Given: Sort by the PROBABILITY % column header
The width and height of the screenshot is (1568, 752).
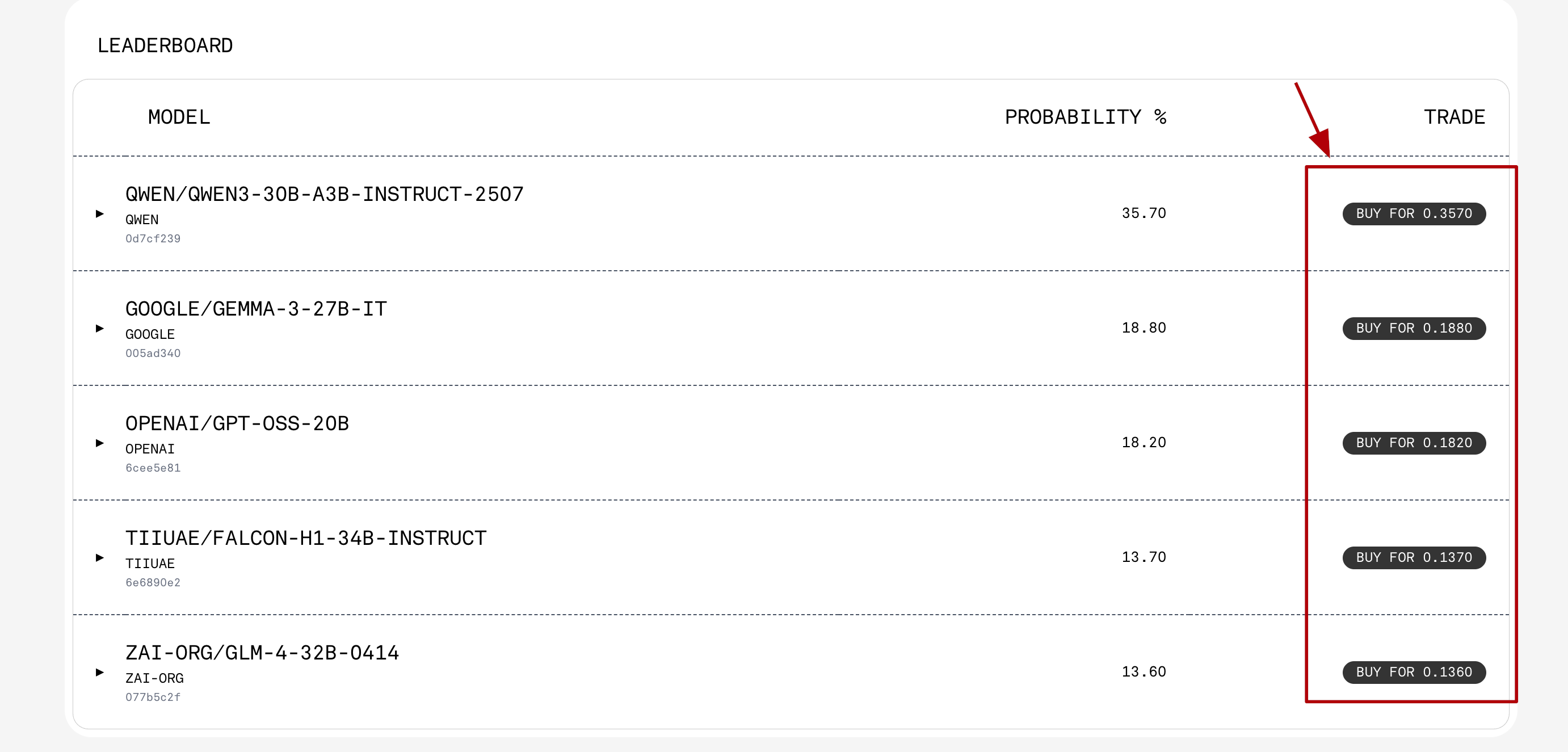Looking at the screenshot, I should coord(1084,117).
